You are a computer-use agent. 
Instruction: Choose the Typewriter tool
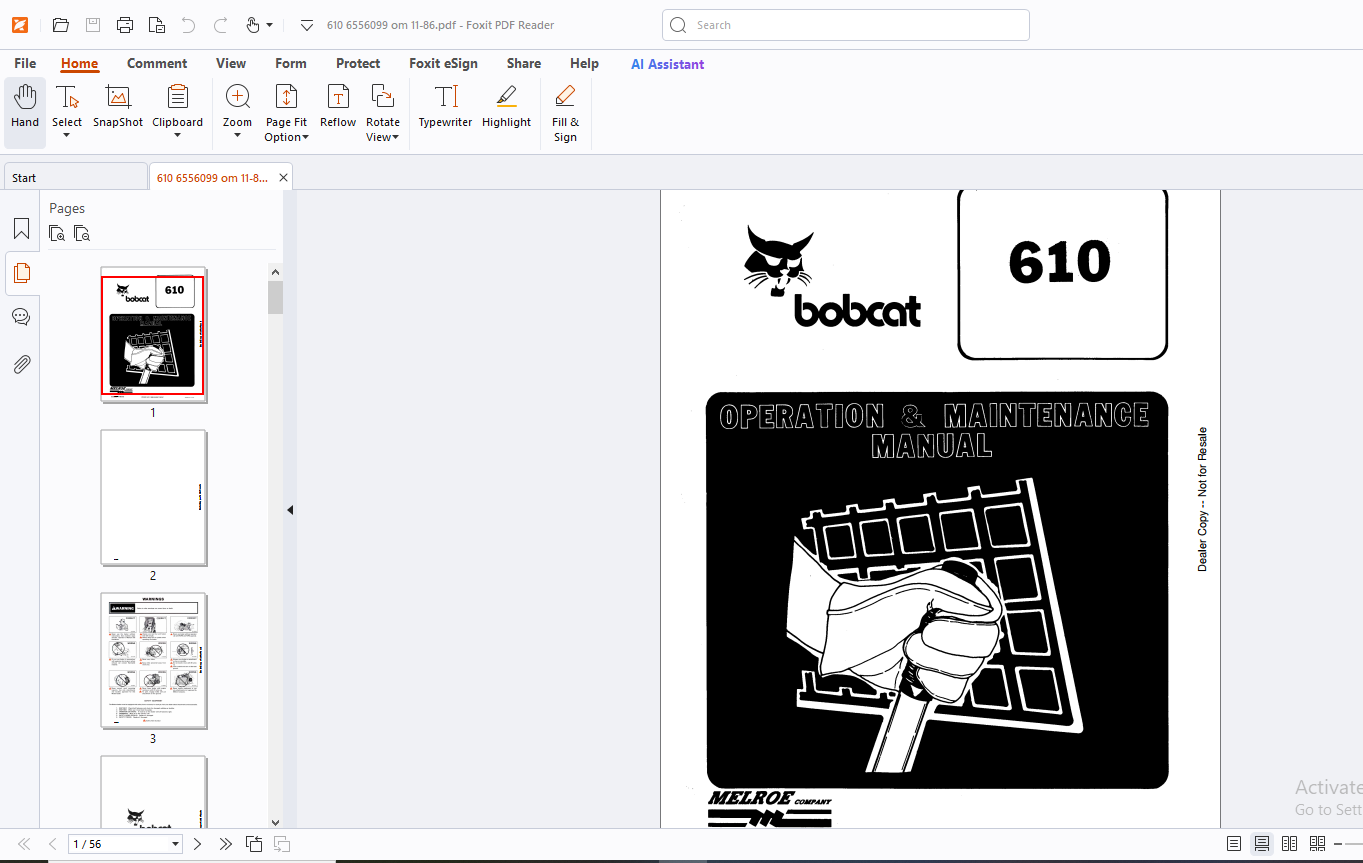click(x=445, y=106)
